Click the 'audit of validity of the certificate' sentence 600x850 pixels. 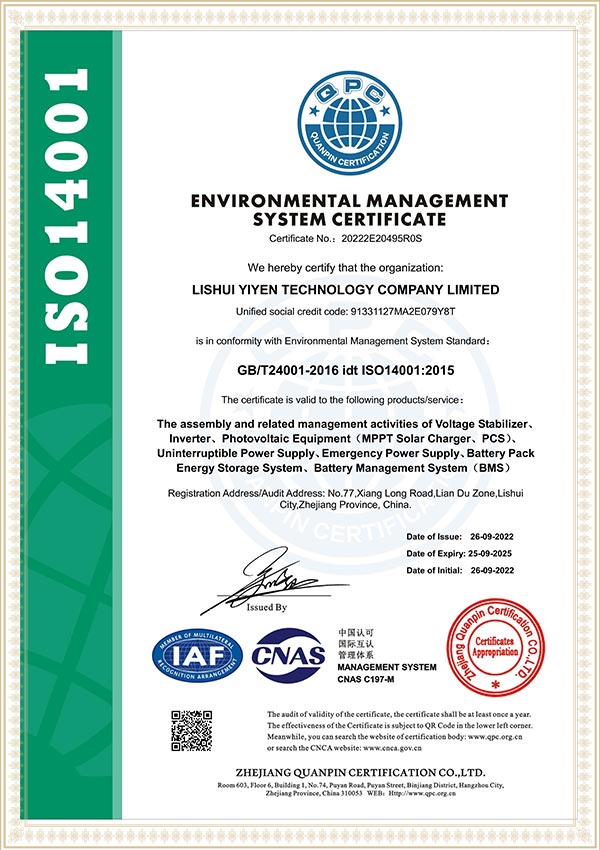tap(399, 714)
